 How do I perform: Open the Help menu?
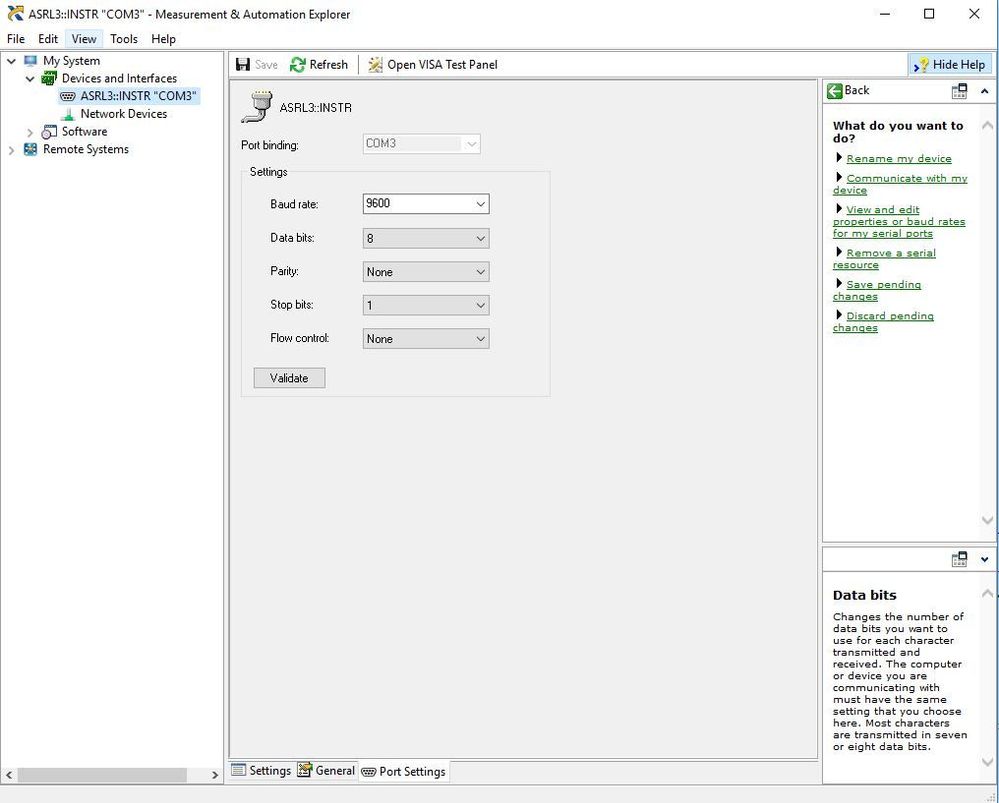pos(163,39)
